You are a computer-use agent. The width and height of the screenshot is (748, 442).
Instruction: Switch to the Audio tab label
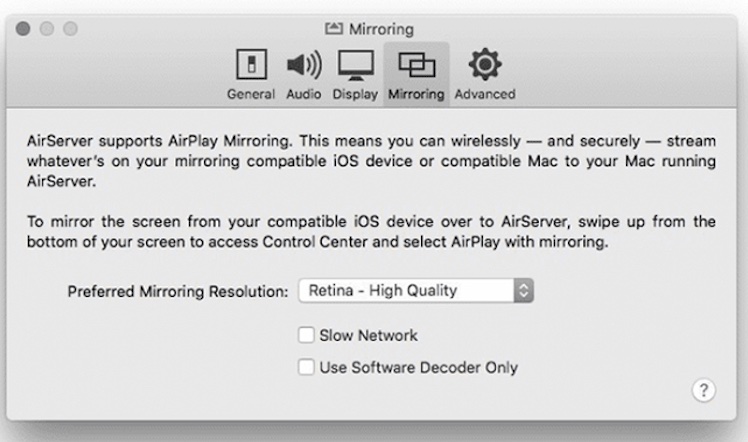[303, 94]
